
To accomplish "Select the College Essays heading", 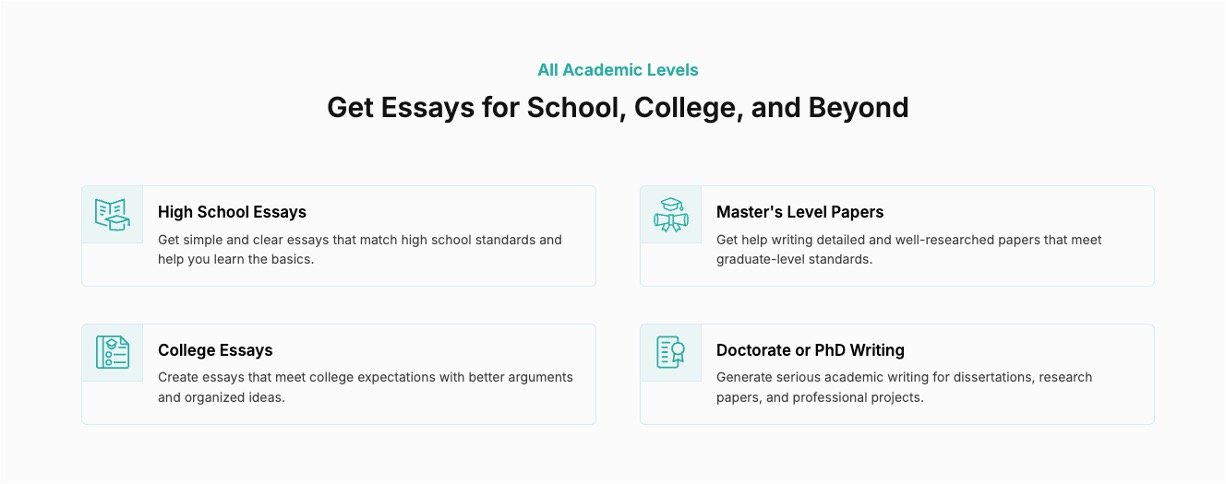I will 215,350.
